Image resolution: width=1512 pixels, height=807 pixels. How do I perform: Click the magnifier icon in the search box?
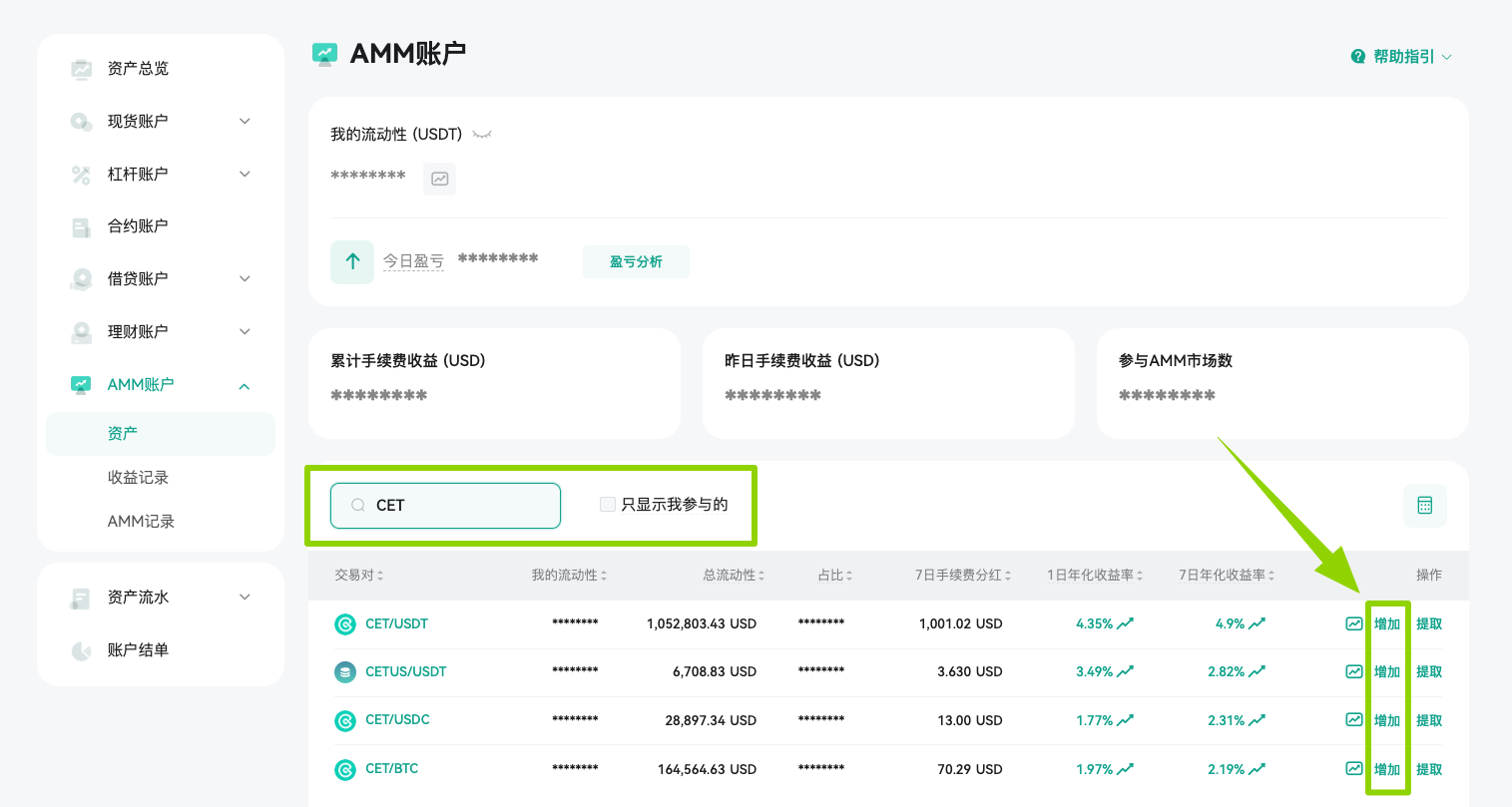(357, 506)
